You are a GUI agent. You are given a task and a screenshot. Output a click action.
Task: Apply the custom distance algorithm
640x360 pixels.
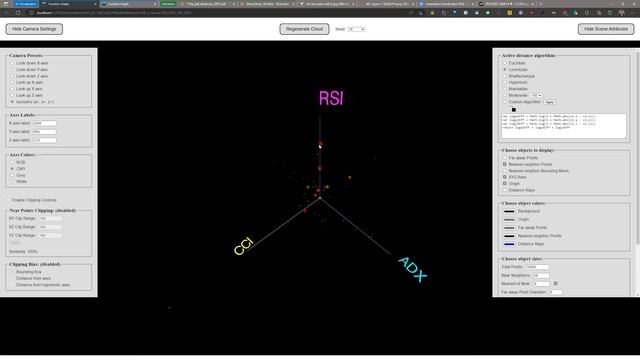coord(549,102)
